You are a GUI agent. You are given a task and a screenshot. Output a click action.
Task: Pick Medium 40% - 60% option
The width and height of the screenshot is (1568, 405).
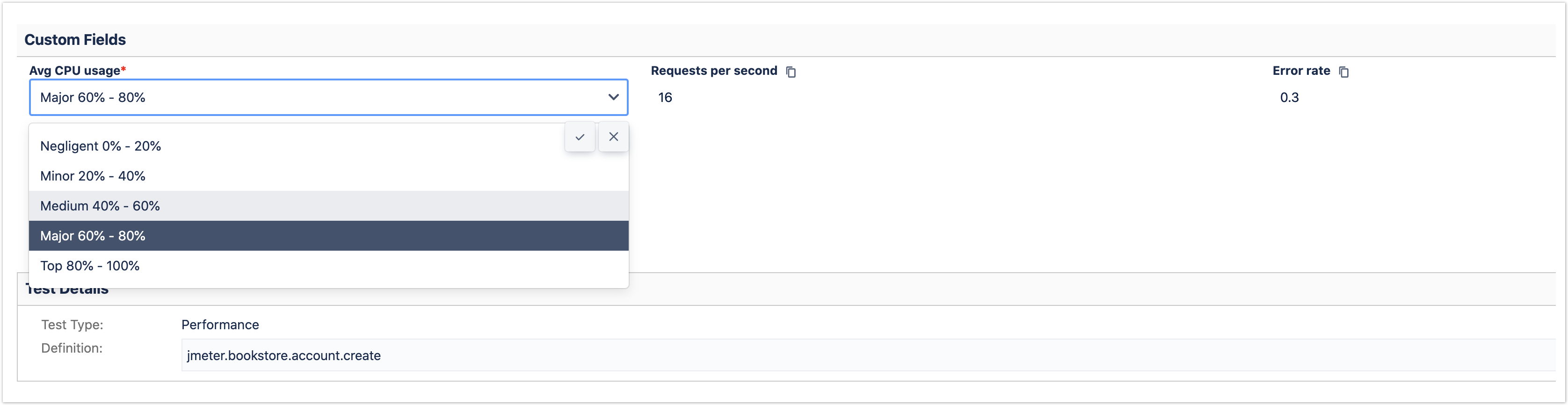point(100,206)
